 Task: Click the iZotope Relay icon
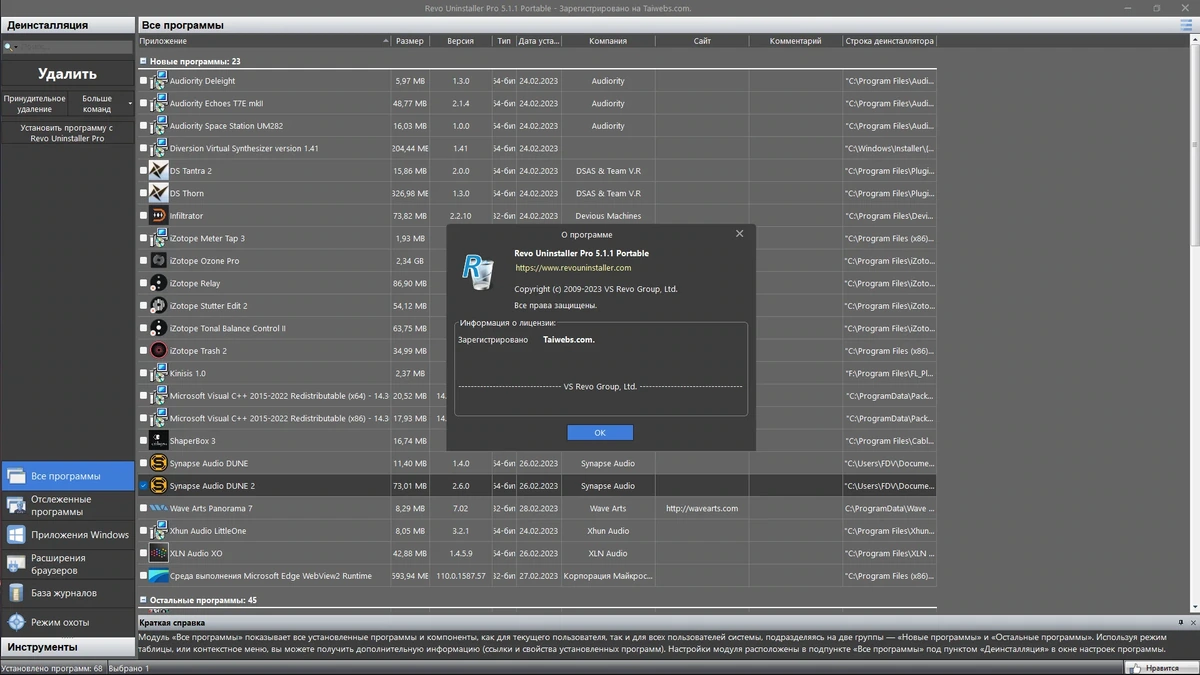pos(158,283)
